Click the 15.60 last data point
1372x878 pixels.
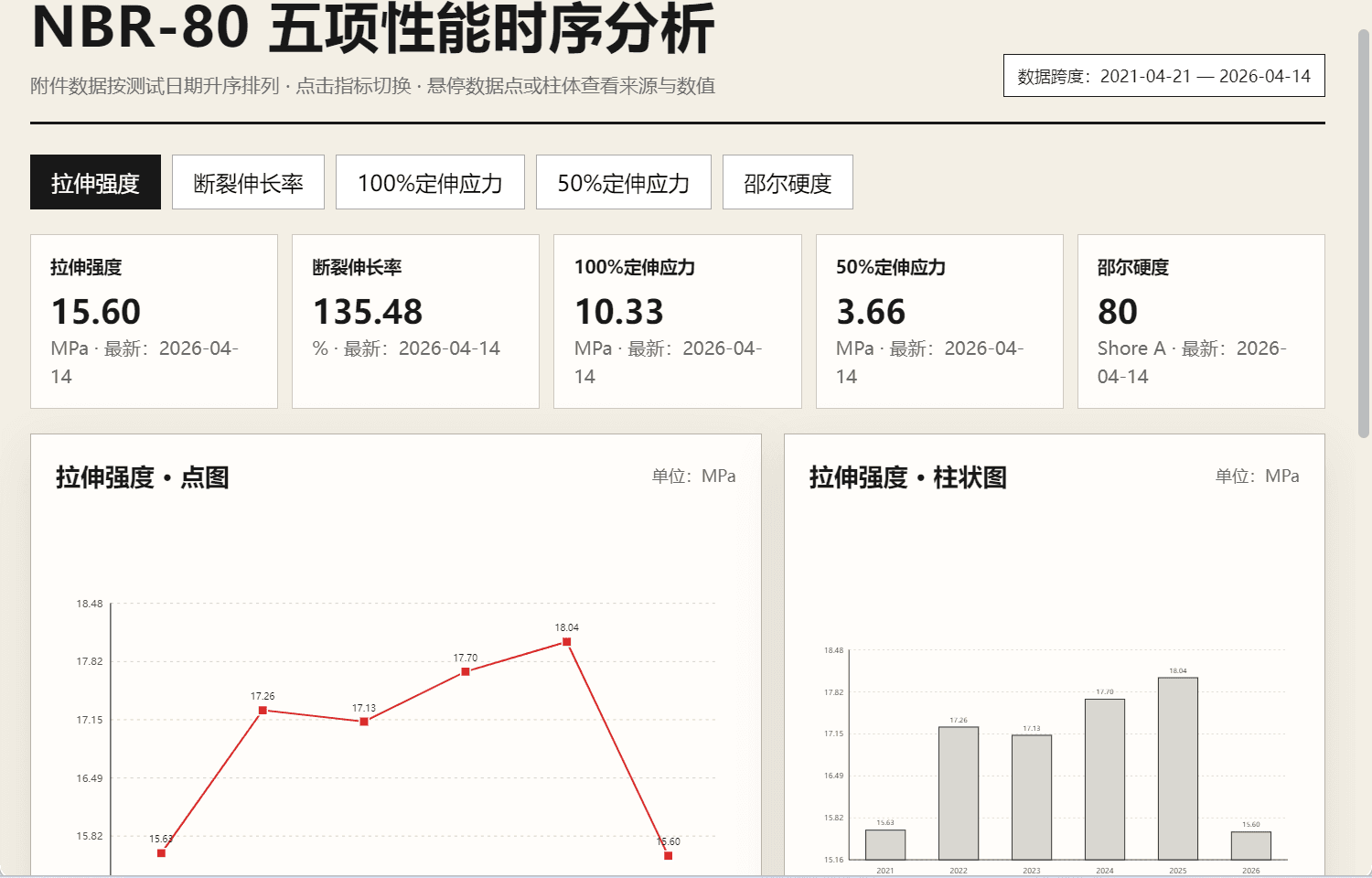tap(668, 856)
